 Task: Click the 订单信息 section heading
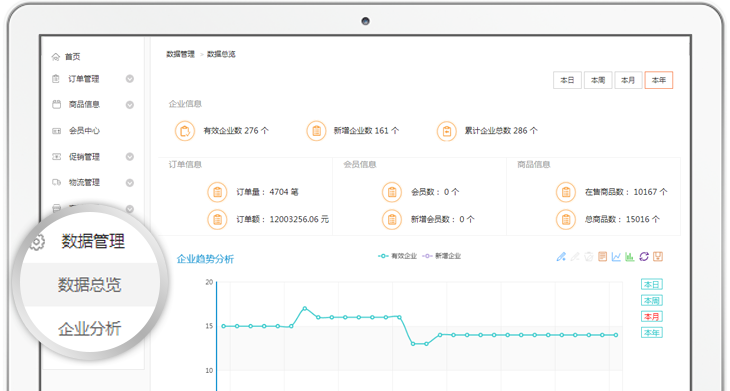[x=185, y=164]
